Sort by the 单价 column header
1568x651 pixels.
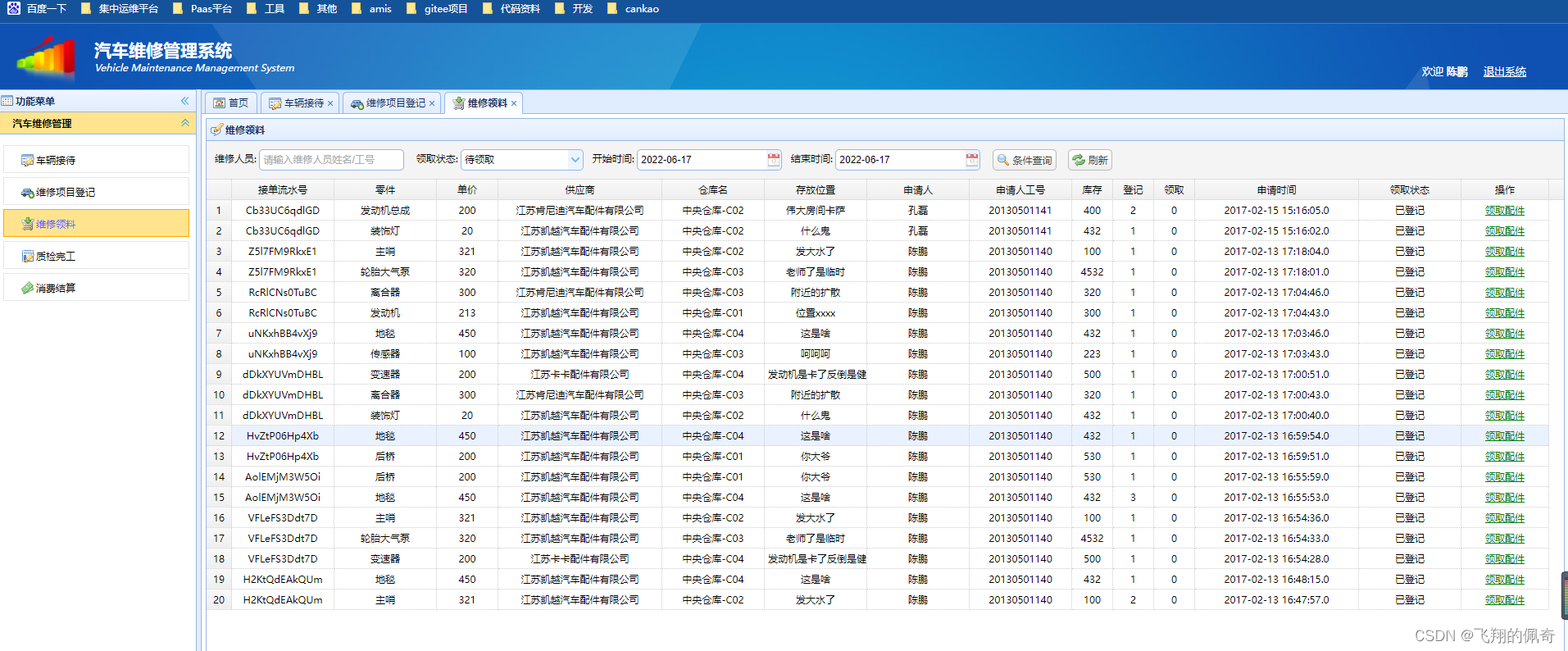467,189
